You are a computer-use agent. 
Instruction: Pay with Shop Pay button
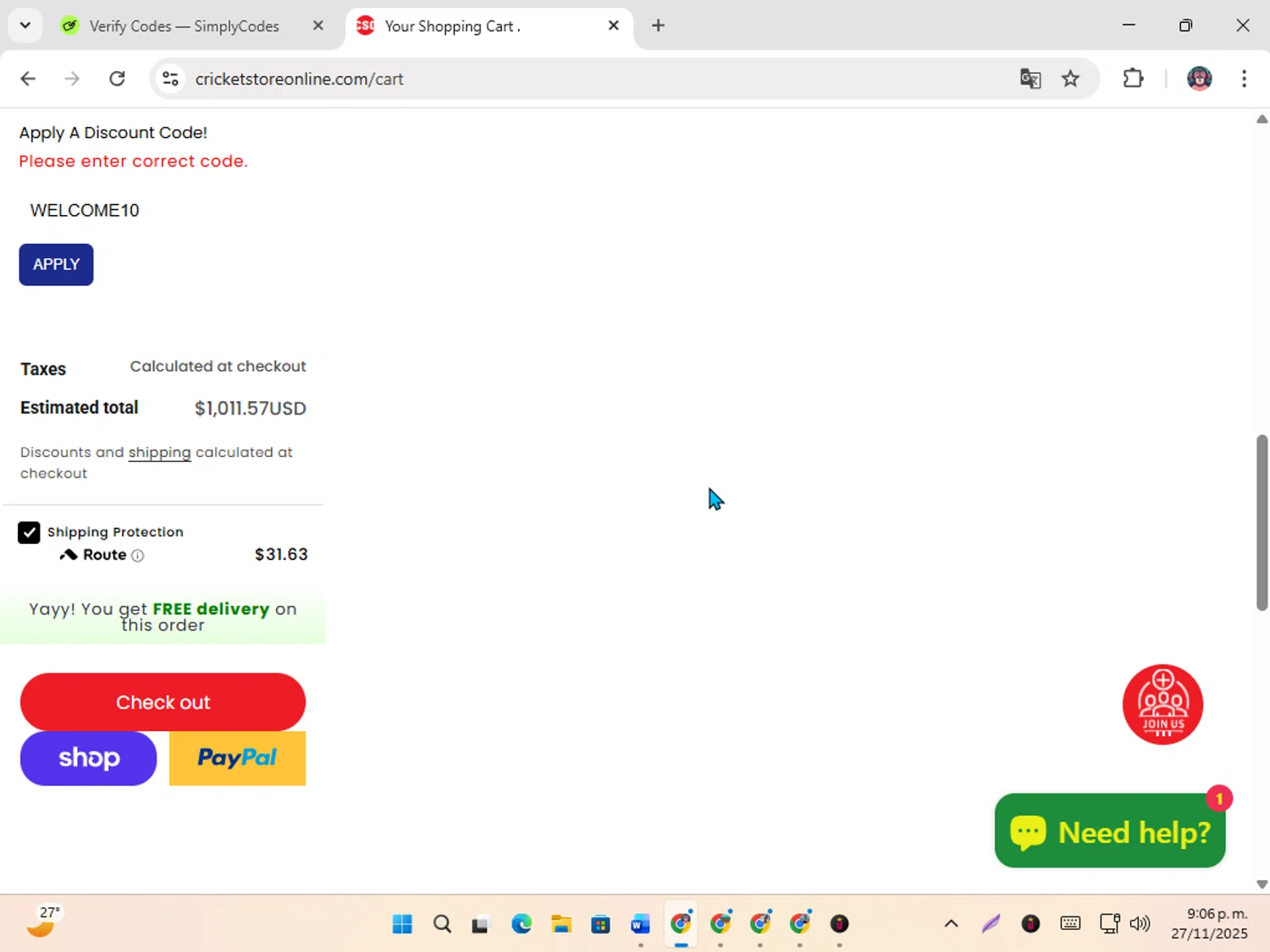click(88, 758)
